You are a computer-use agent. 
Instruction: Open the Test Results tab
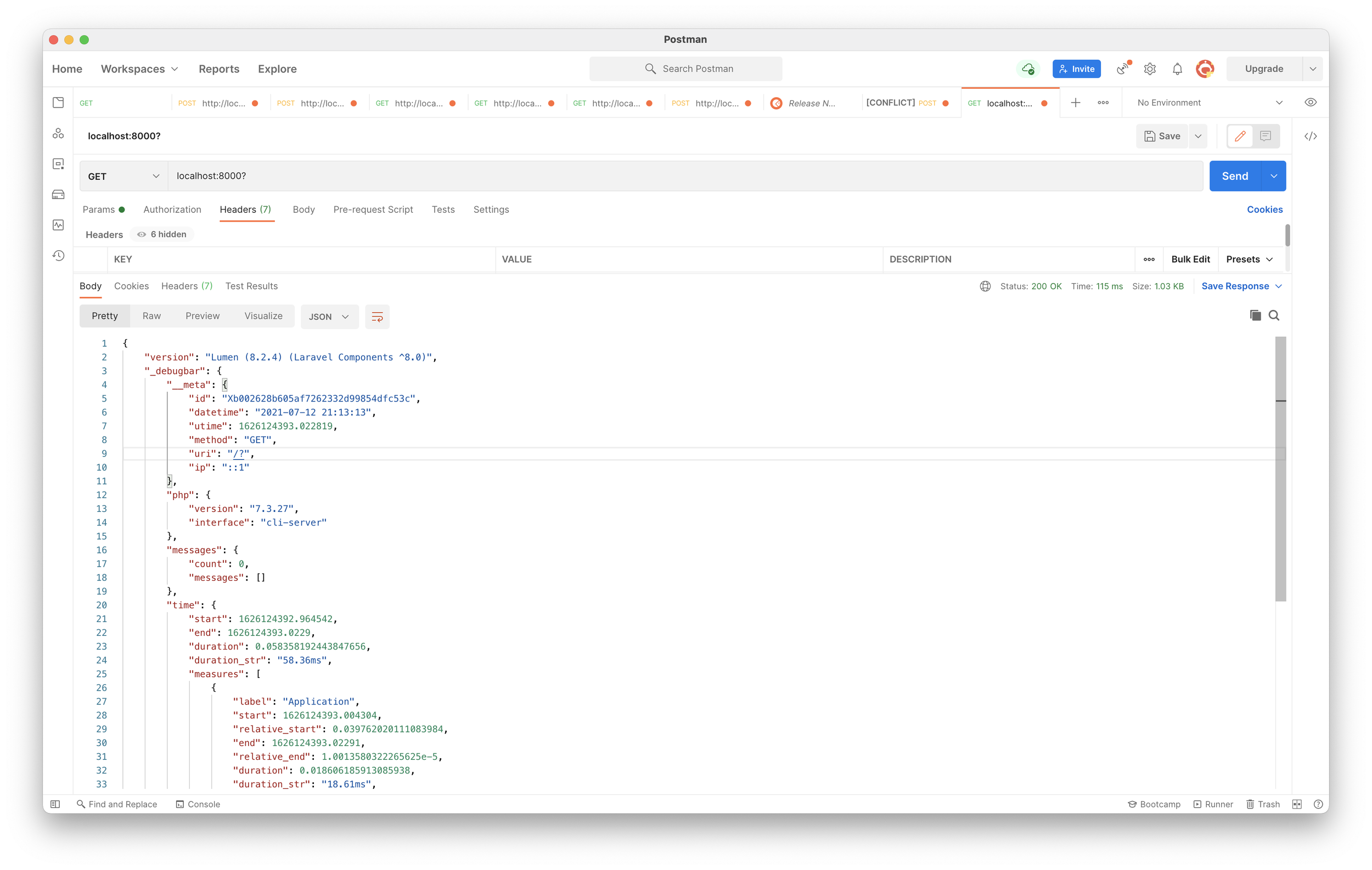(x=251, y=286)
